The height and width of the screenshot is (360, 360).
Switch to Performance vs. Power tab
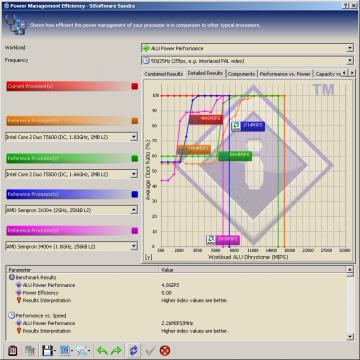point(285,74)
